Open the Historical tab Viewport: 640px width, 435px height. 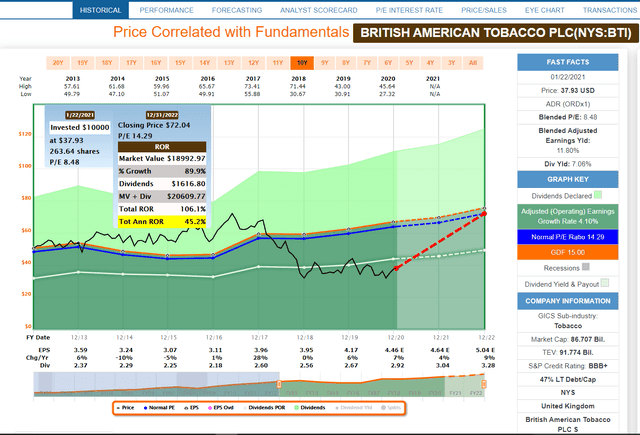pyautogui.click(x=100, y=10)
